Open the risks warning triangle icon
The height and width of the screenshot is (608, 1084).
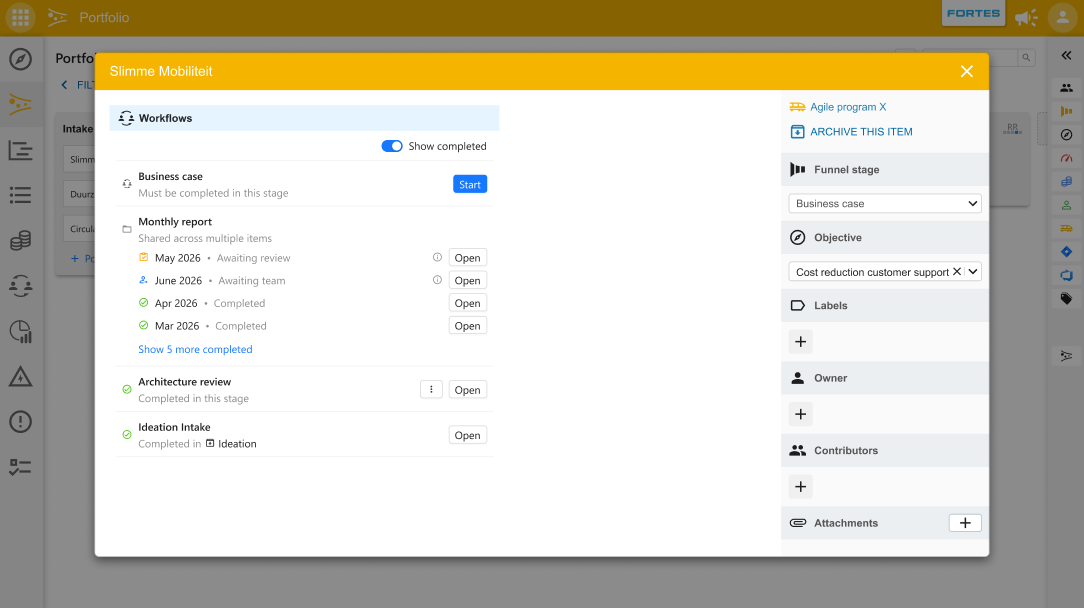[x=21, y=377]
